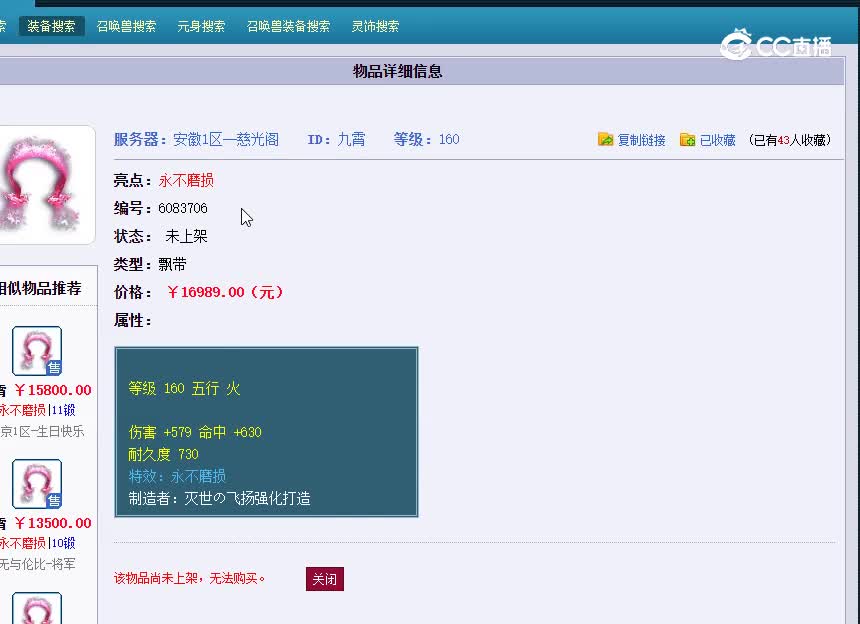Click the 物品详细信息 header
Image resolution: width=860 pixels, height=624 pixels.
pyautogui.click(x=398, y=71)
